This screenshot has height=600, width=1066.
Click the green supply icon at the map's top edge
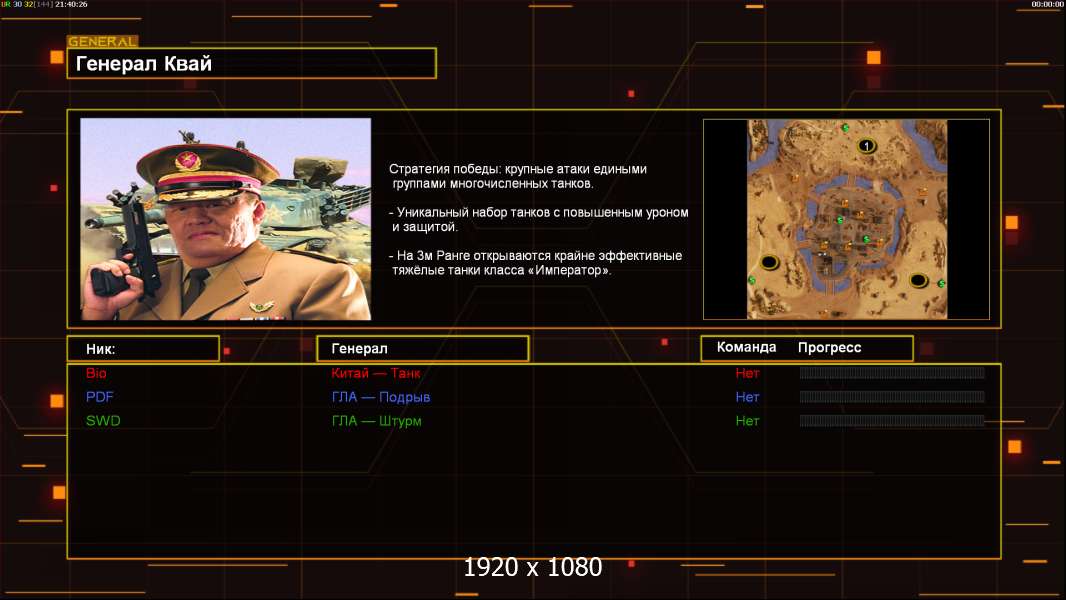pos(845,127)
